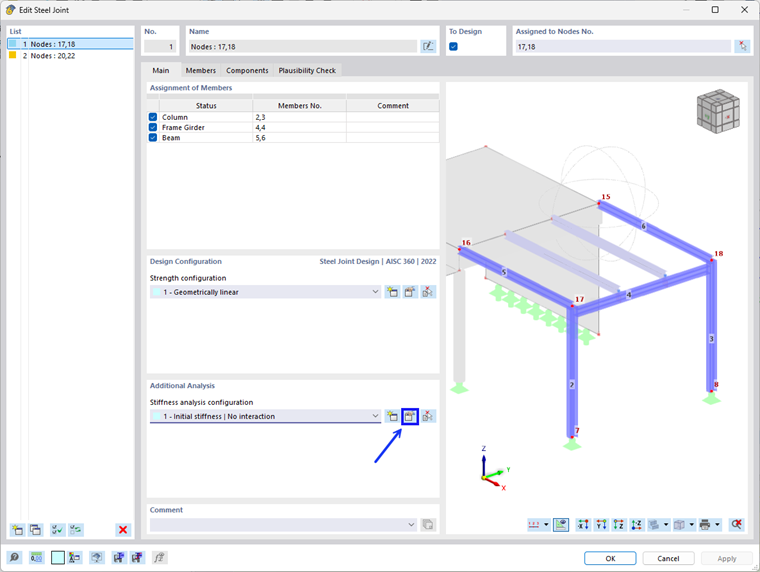Viewport: 760px width, 572px height.
Task: Copy the selected steel joint
Action: 35,530
